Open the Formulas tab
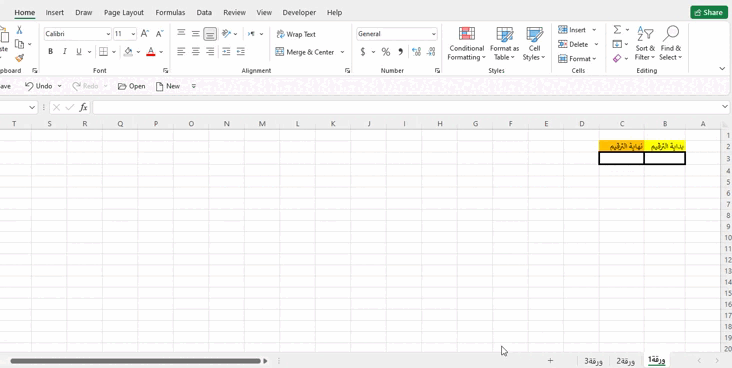 pos(170,13)
